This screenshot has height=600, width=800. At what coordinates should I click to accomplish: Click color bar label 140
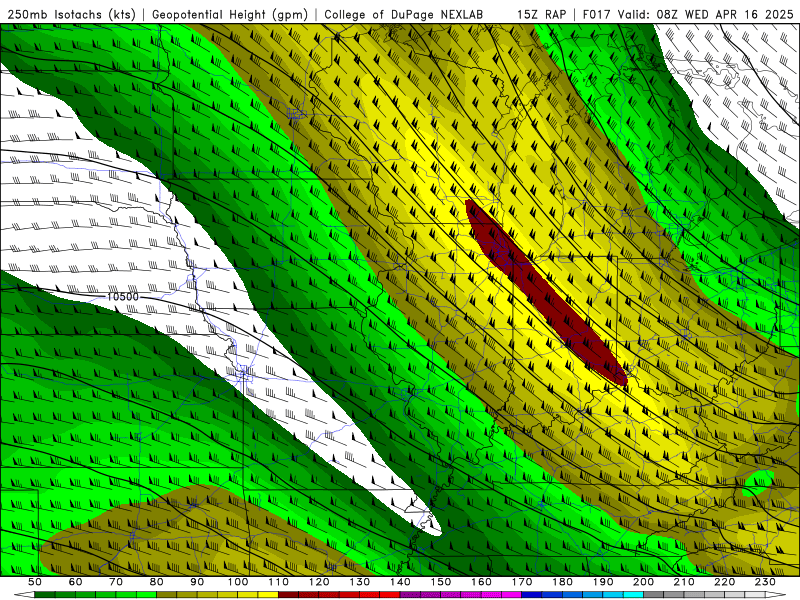coord(400,582)
